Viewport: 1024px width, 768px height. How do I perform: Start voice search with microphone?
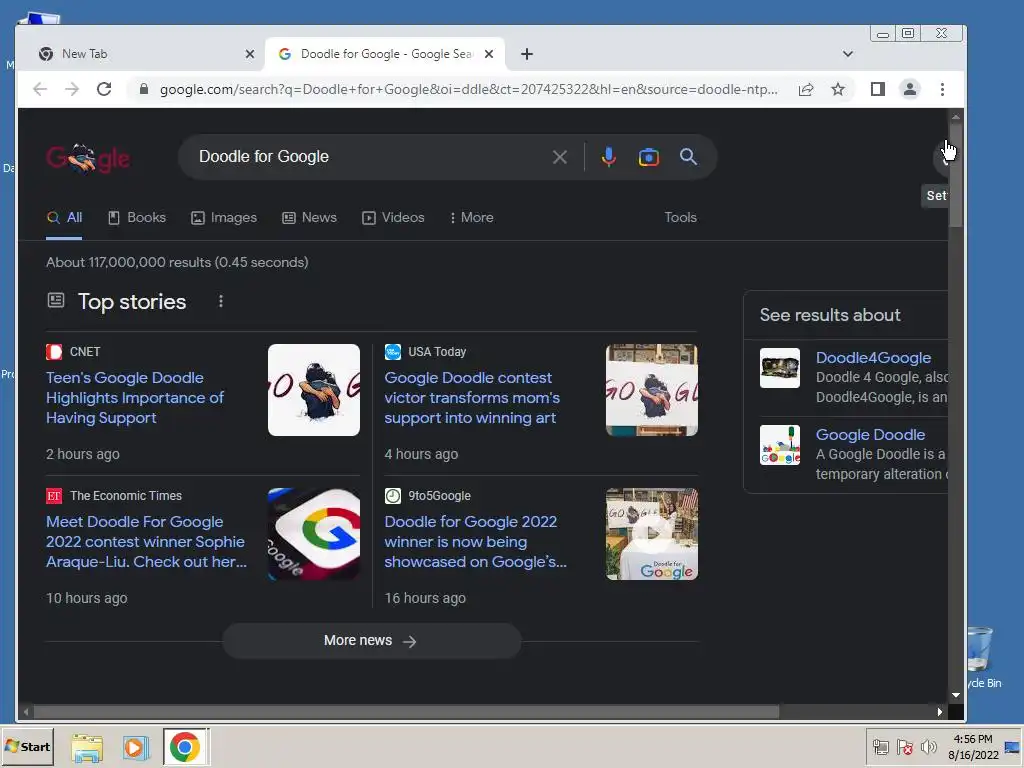tap(609, 157)
